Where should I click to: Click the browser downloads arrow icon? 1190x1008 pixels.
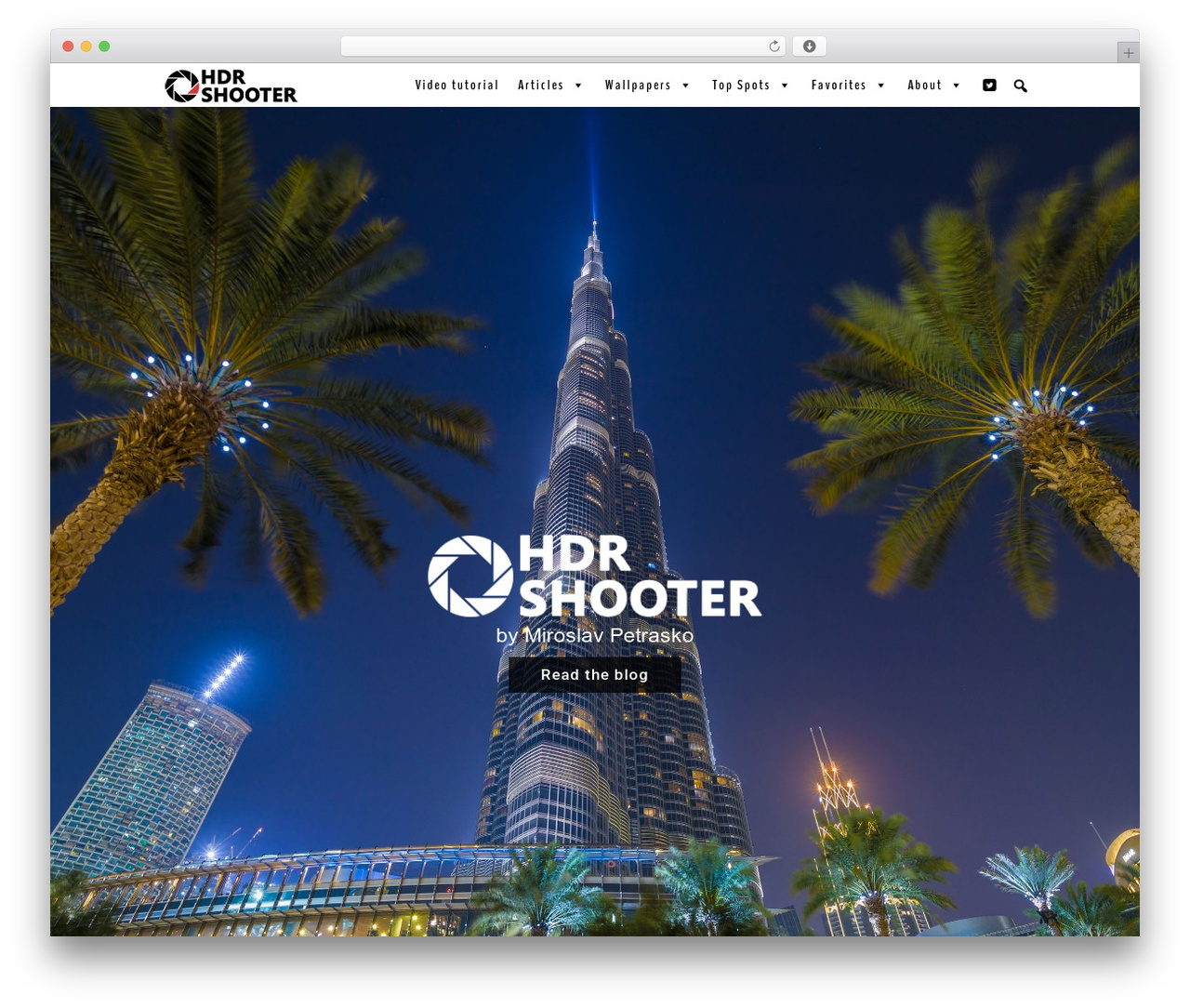tap(810, 46)
